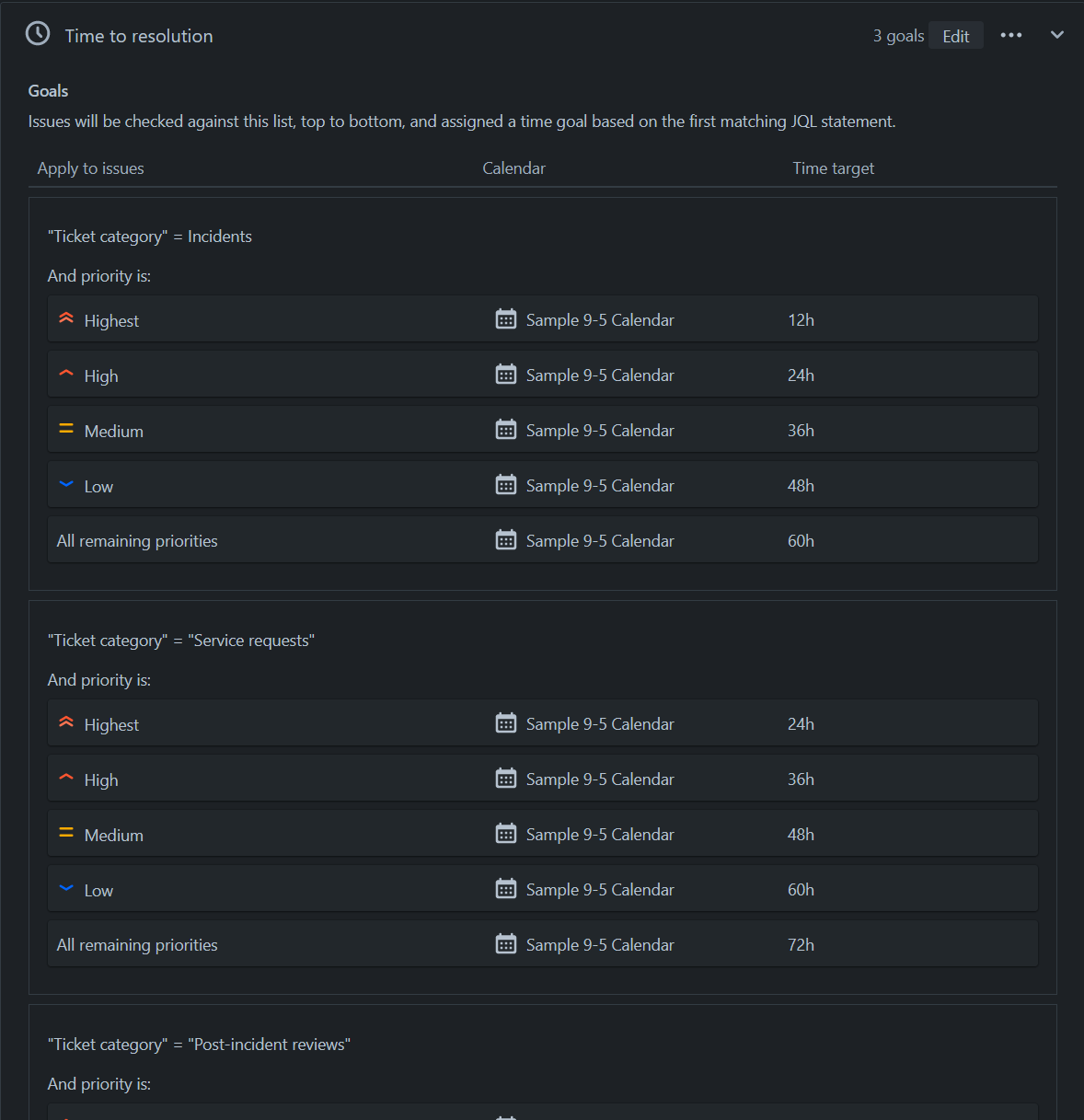Click Highest priority icon under Incidents
This screenshot has width=1084, height=1120.
coord(66,318)
